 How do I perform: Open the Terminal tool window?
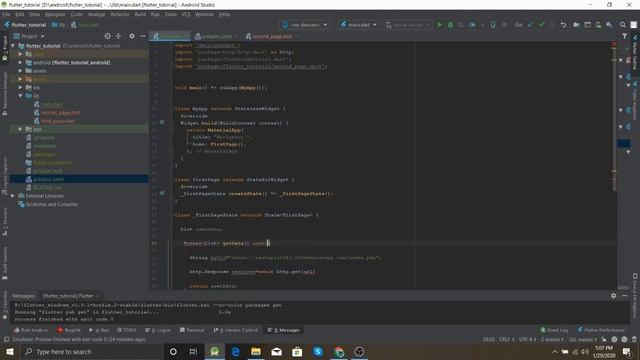coord(192,330)
